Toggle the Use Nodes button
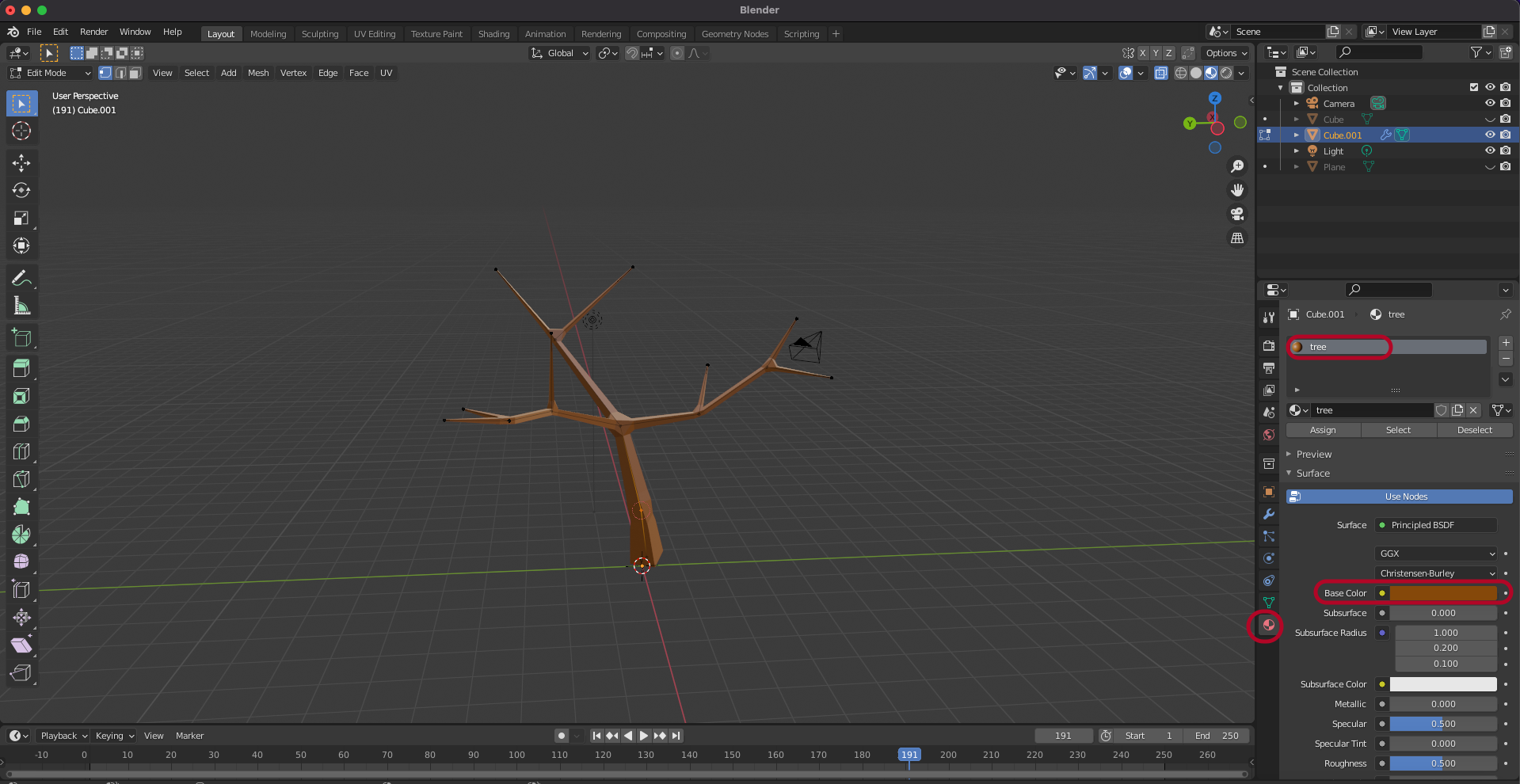 click(1399, 497)
